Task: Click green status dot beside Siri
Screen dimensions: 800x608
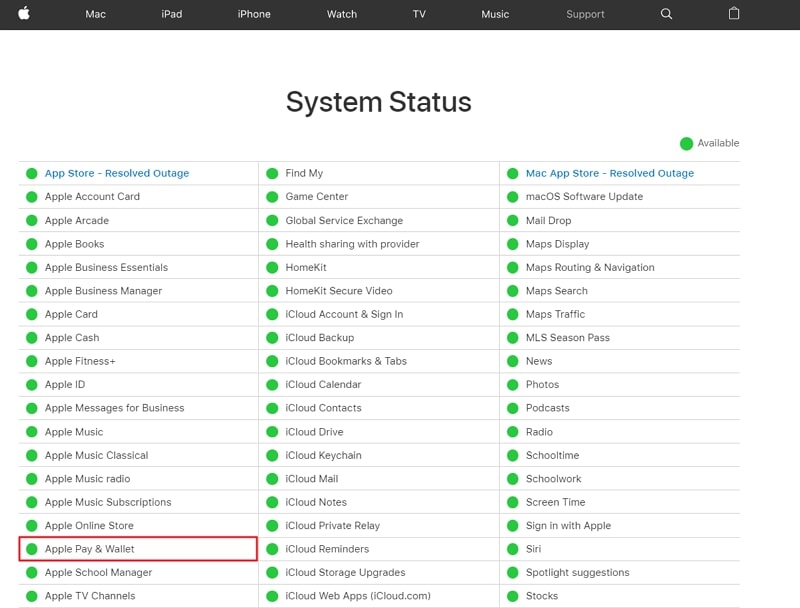Action: (x=513, y=549)
